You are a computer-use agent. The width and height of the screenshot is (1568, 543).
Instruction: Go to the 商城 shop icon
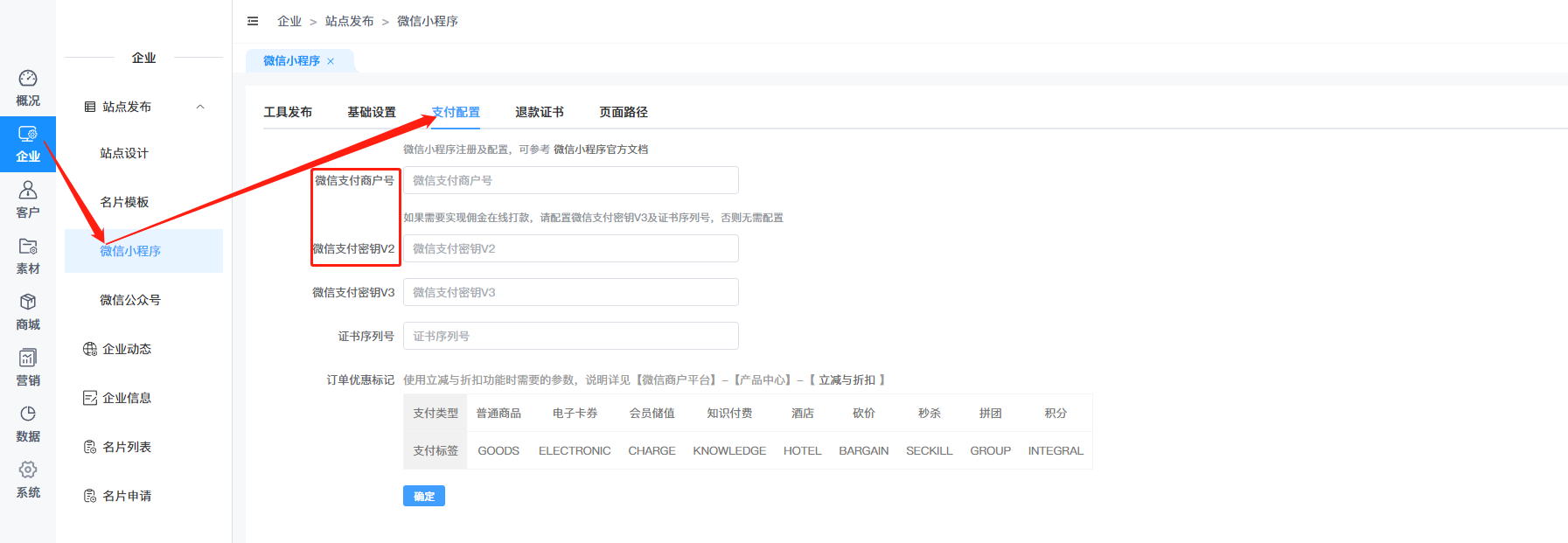pyautogui.click(x=28, y=303)
